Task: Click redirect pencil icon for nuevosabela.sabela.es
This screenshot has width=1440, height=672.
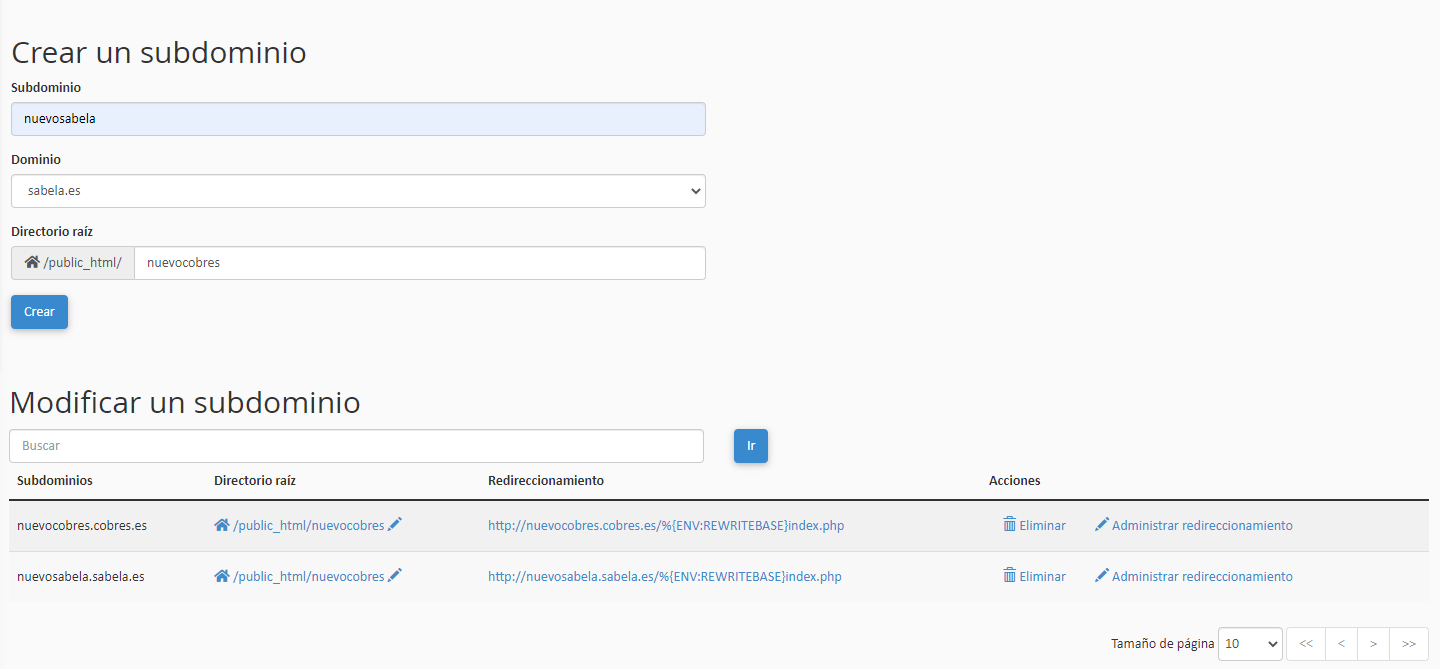Action: pyautogui.click(x=1102, y=575)
